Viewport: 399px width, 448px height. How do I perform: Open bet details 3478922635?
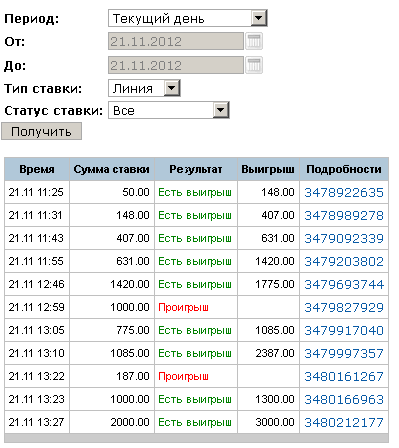click(344, 193)
